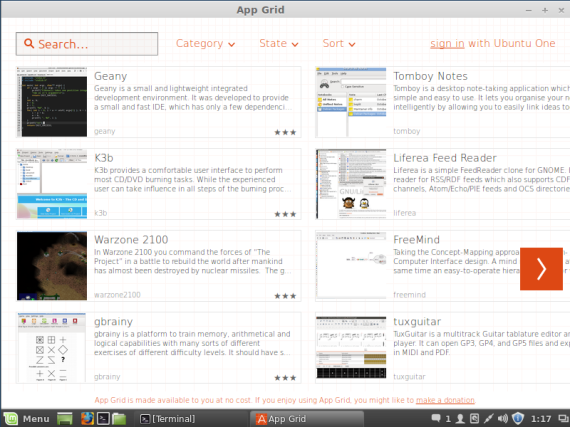Open the file manager folder icon

[119, 419]
